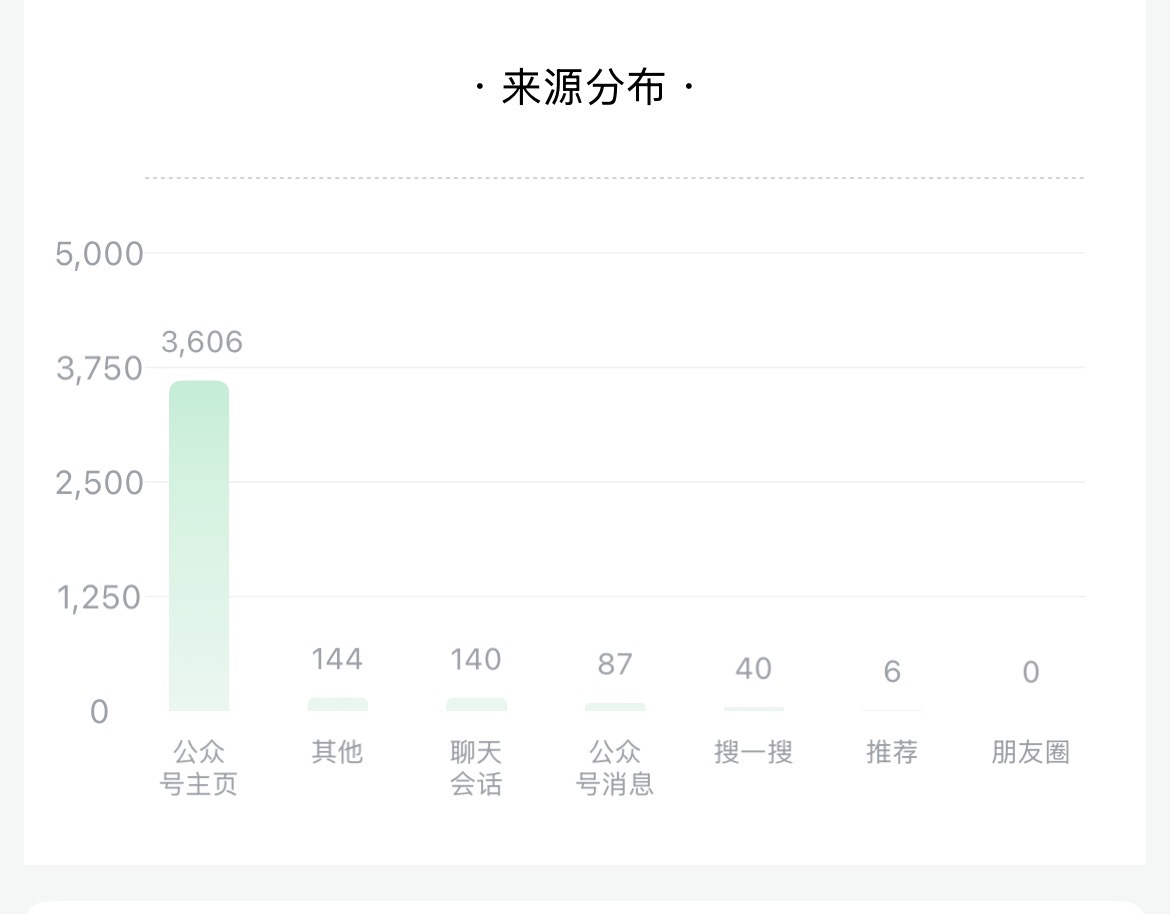Screen dimensions: 1170x914
Task: Select the 公众号主页 category label
Action: point(199,768)
